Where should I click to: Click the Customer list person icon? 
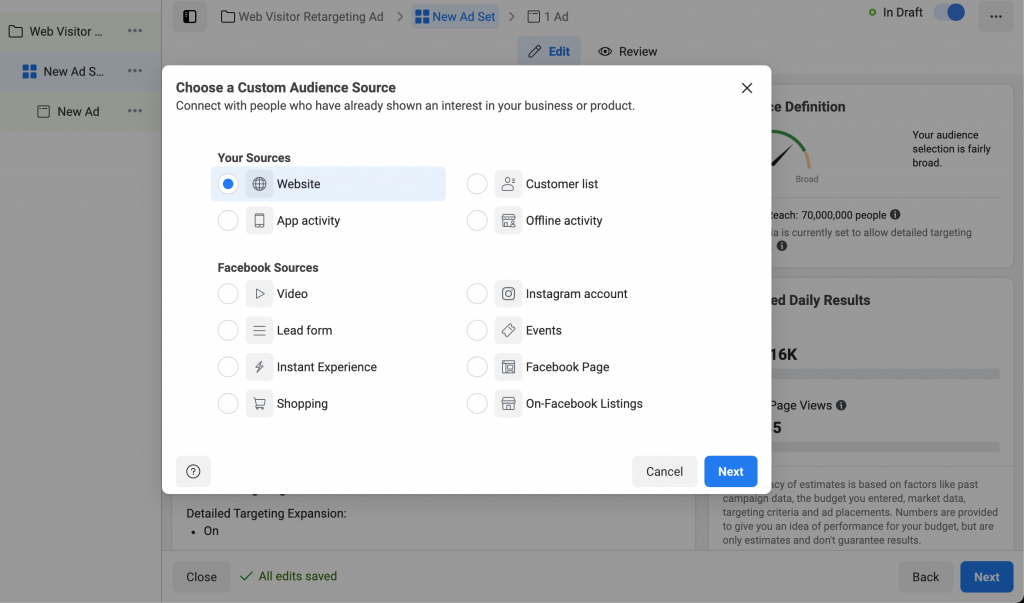pos(508,184)
